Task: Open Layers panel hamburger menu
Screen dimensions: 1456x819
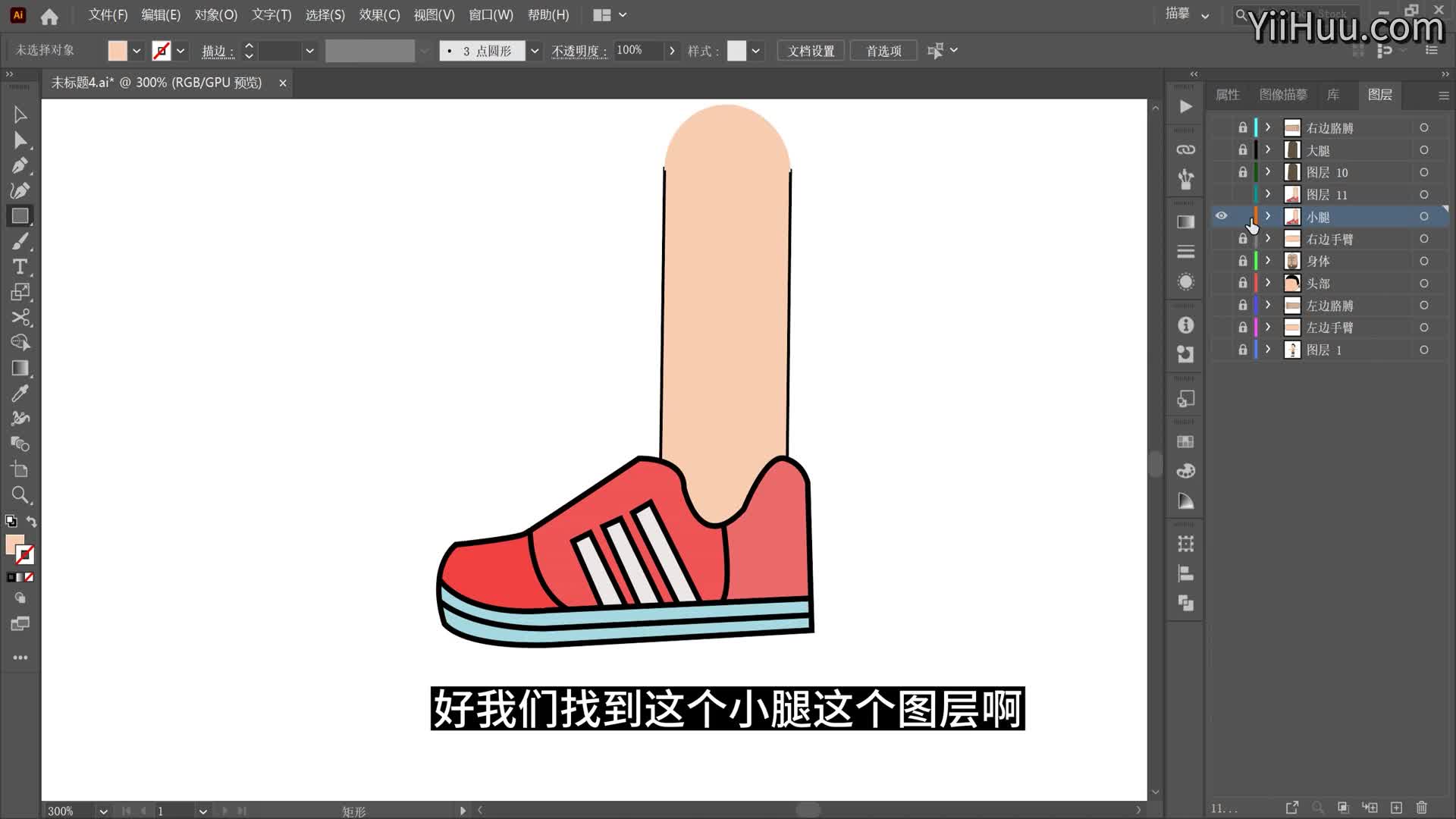Action: [1443, 96]
